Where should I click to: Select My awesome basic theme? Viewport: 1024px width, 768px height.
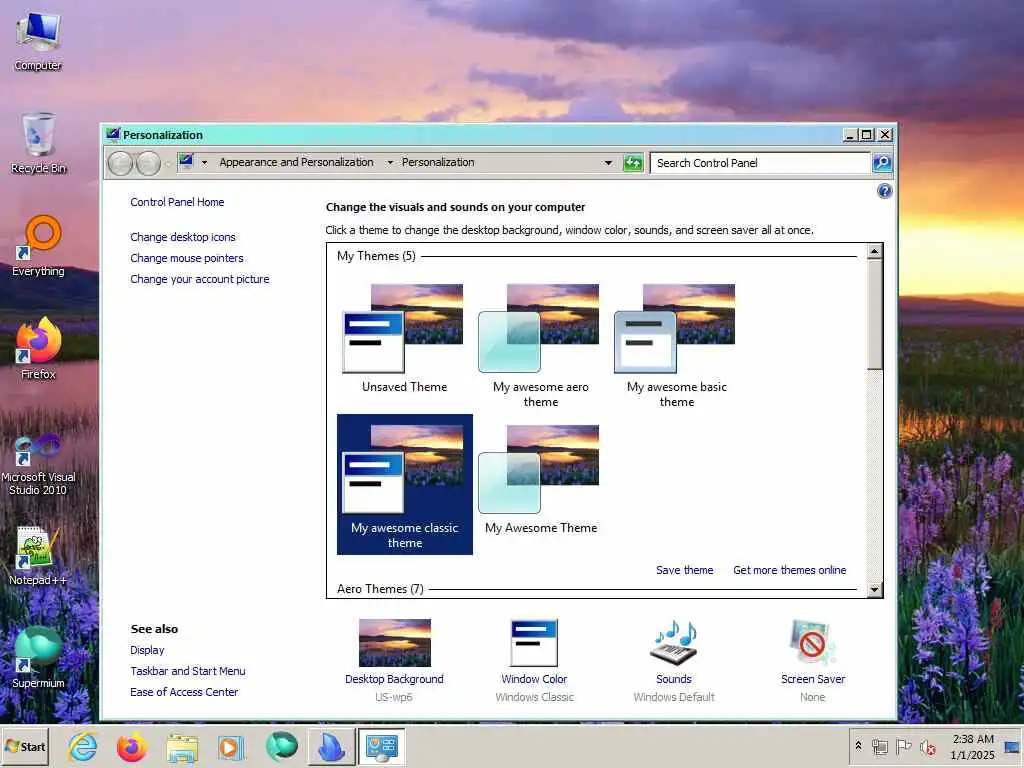677,345
